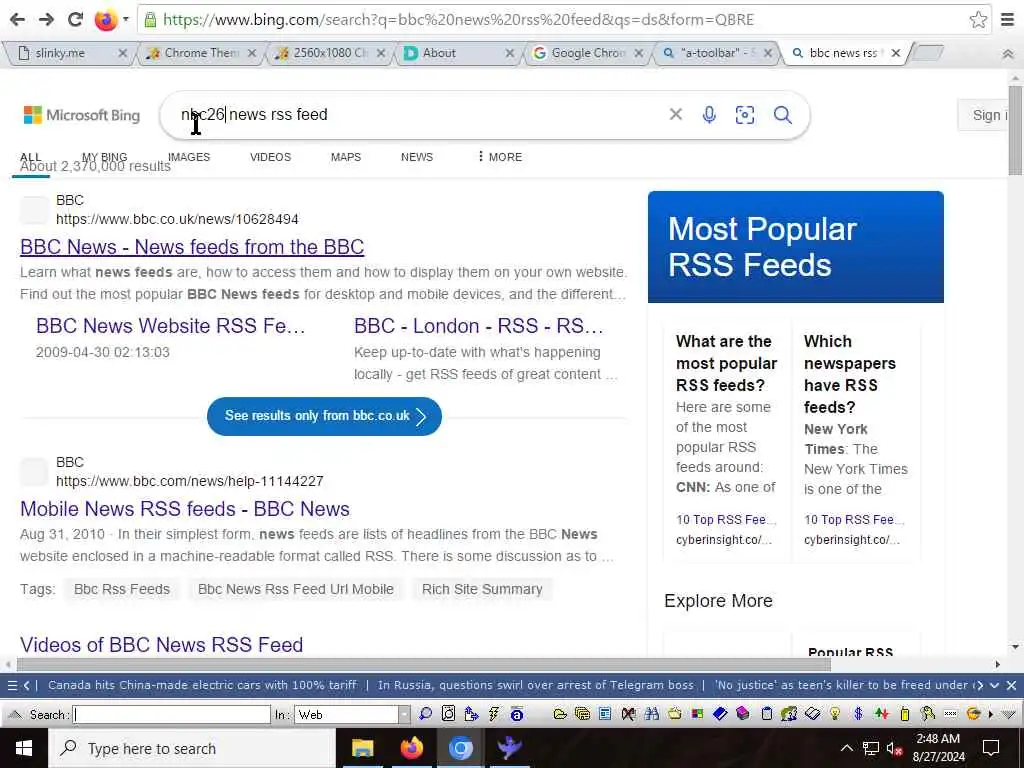The image size is (1024, 768).
Task: Click the a-toolbar Search text field
Action: [172, 714]
